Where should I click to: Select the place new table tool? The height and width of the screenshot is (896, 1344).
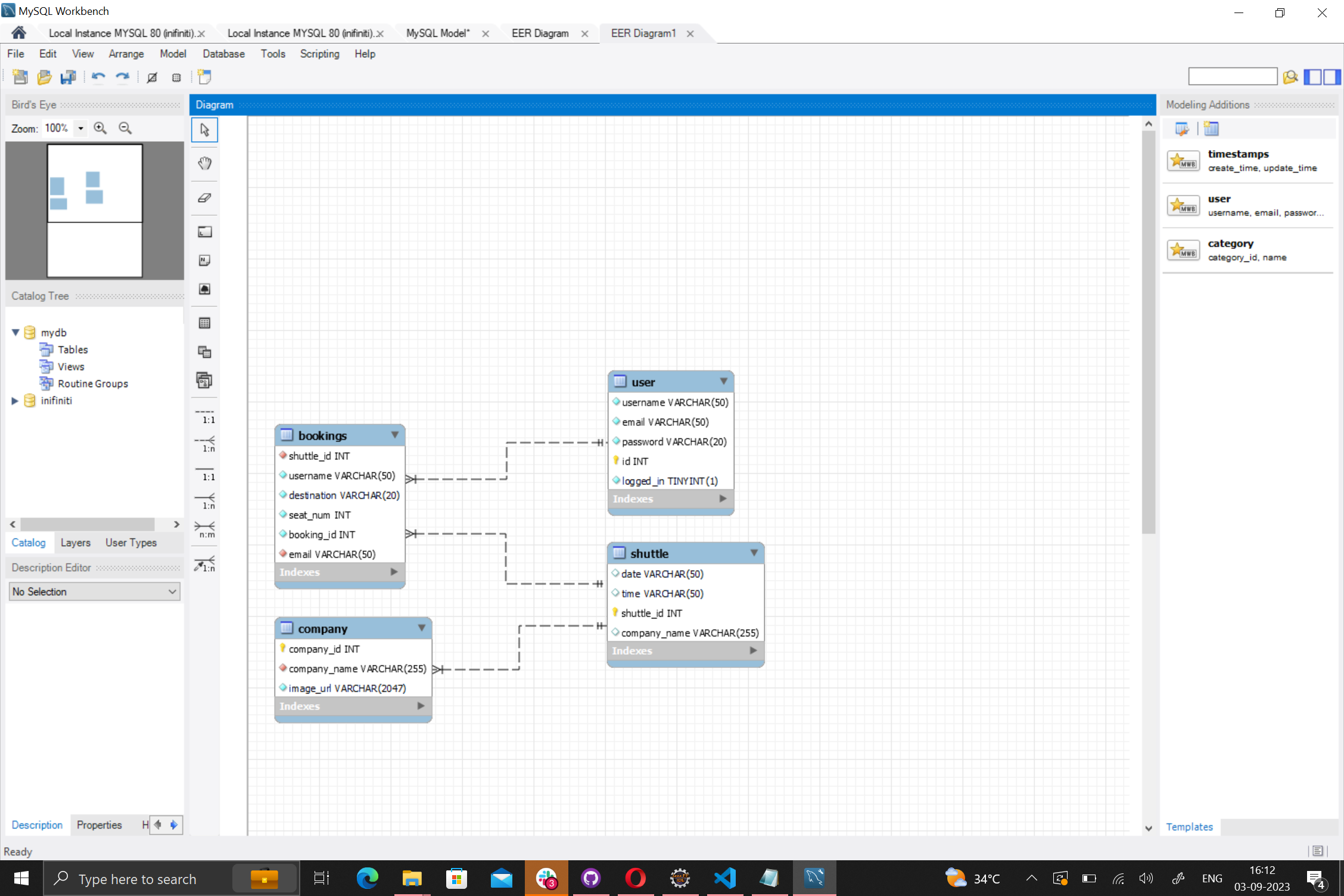click(x=204, y=323)
